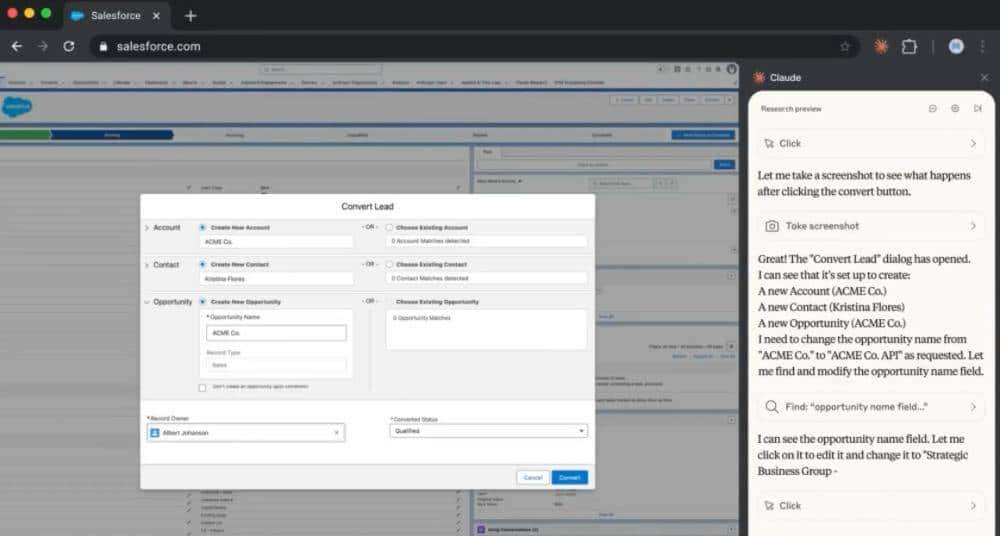The width and height of the screenshot is (1000, 536).
Task: Go back using the browser back arrow
Action: click(x=17, y=46)
